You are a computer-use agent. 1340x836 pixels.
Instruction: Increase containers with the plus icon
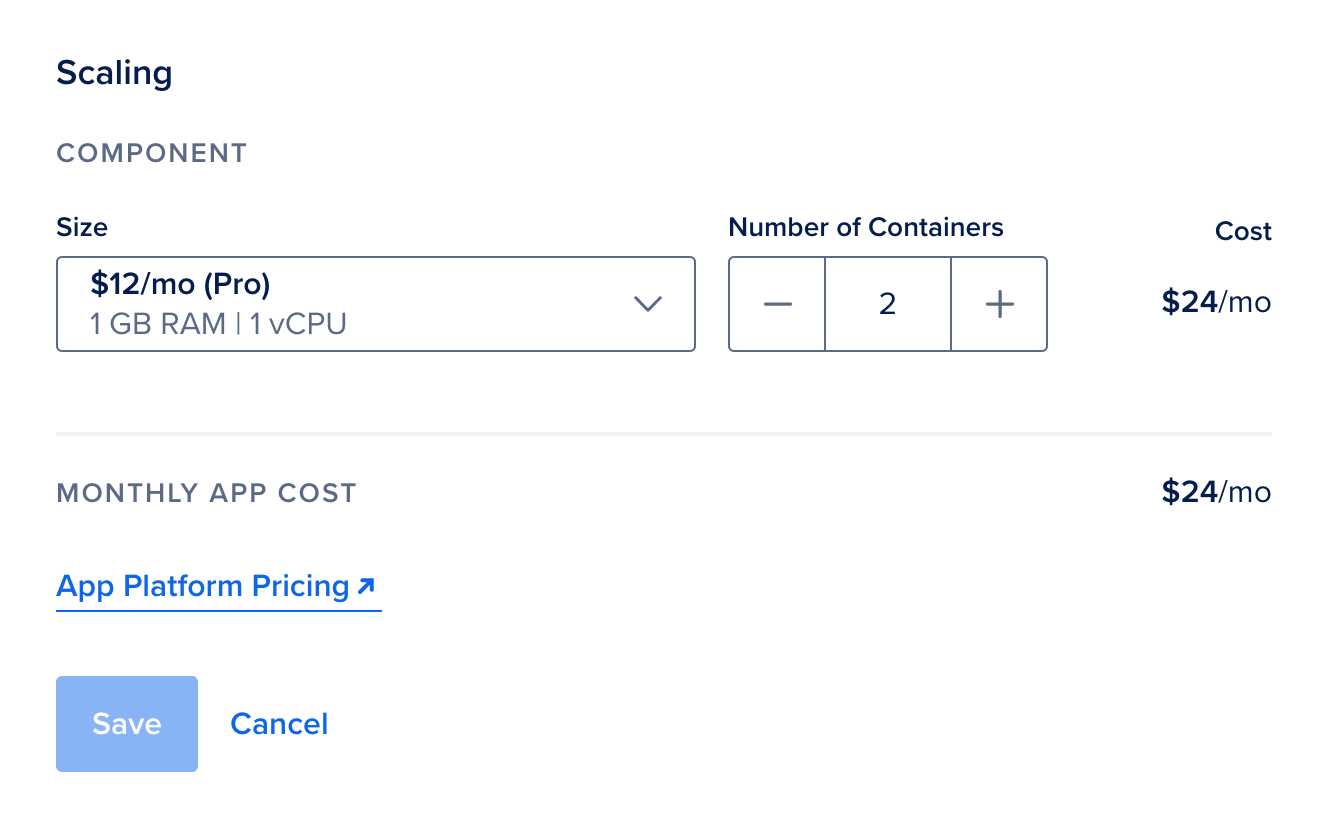click(999, 304)
